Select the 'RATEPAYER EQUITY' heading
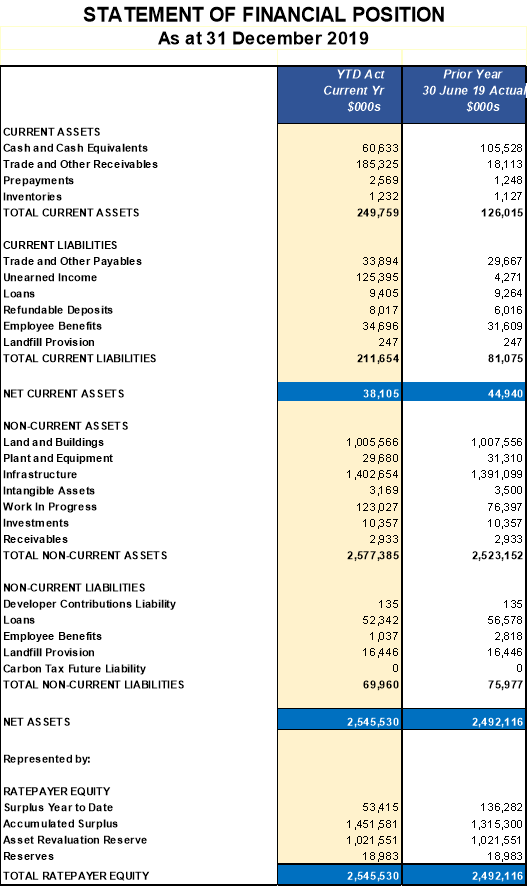 tap(57, 792)
